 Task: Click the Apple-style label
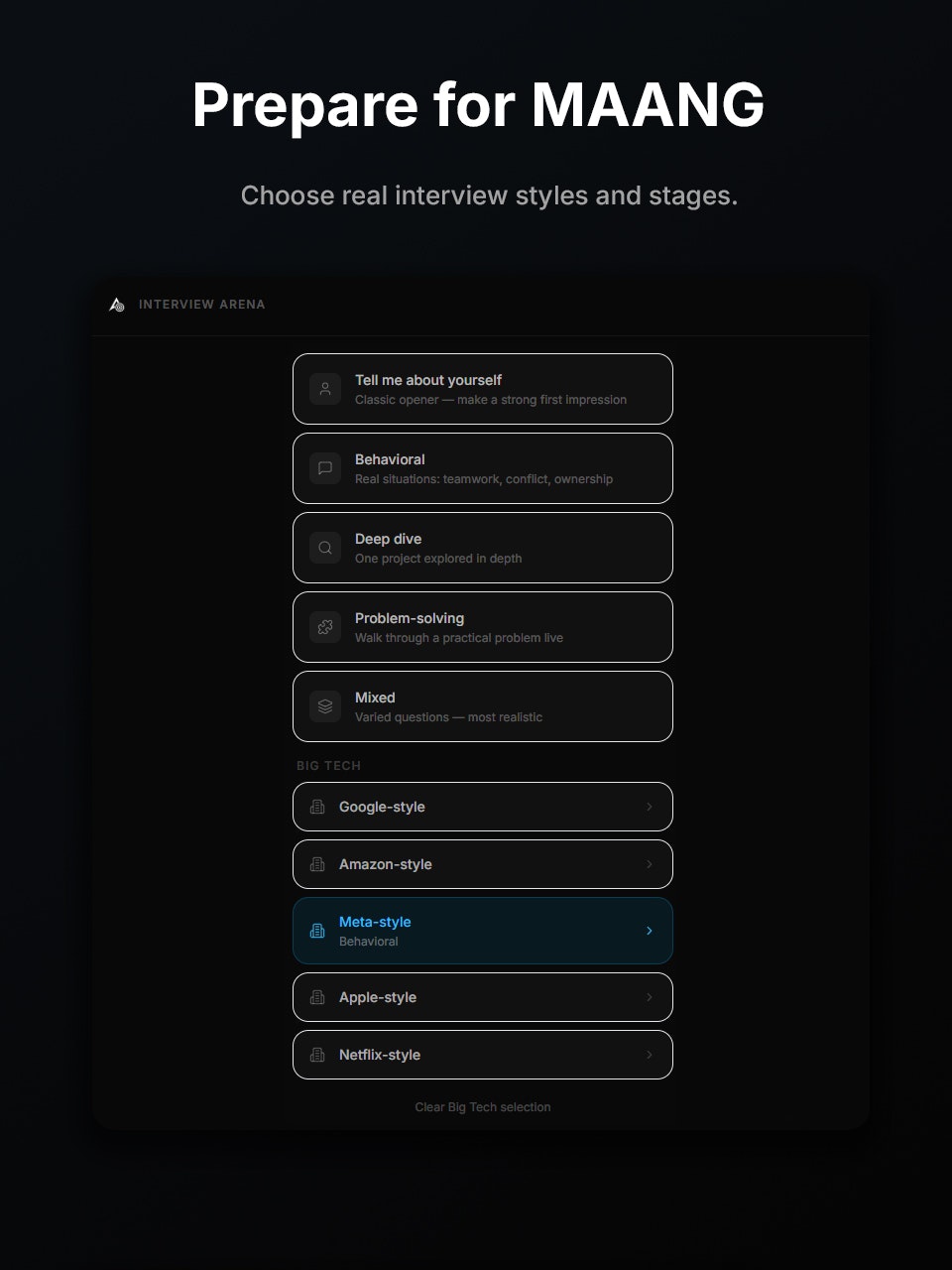pyautogui.click(x=378, y=997)
